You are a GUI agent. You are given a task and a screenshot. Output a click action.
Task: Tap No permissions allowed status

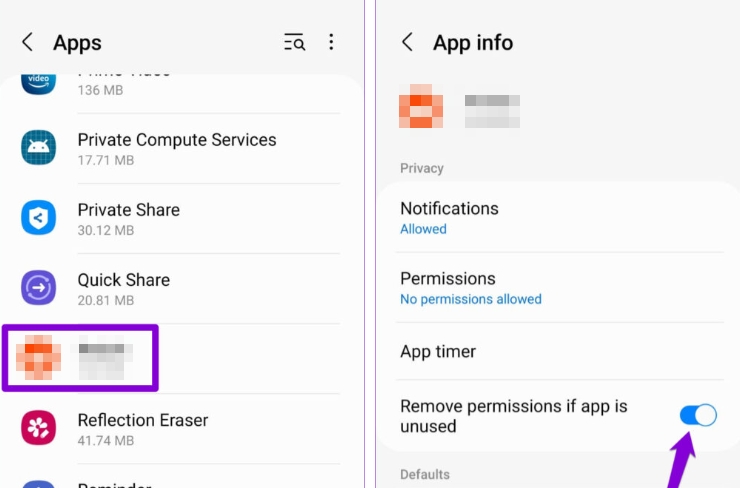471,299
